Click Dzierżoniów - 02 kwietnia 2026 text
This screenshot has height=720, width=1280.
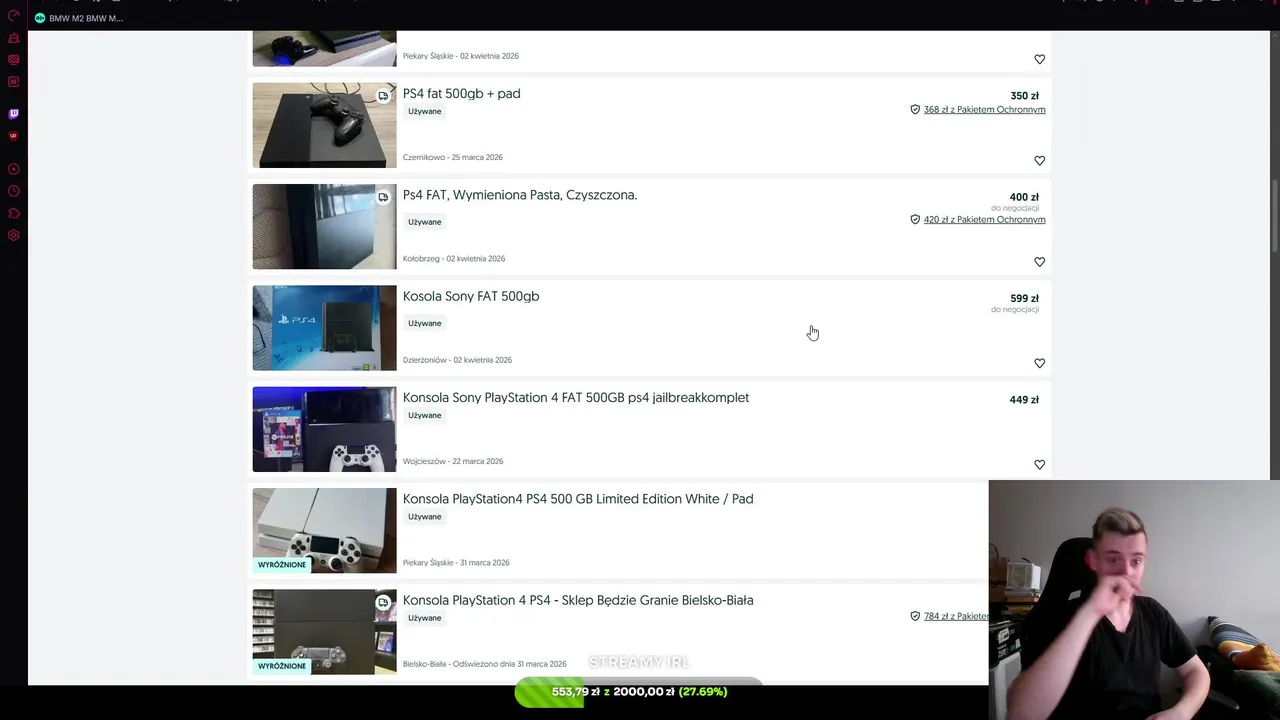coord(457,360)
